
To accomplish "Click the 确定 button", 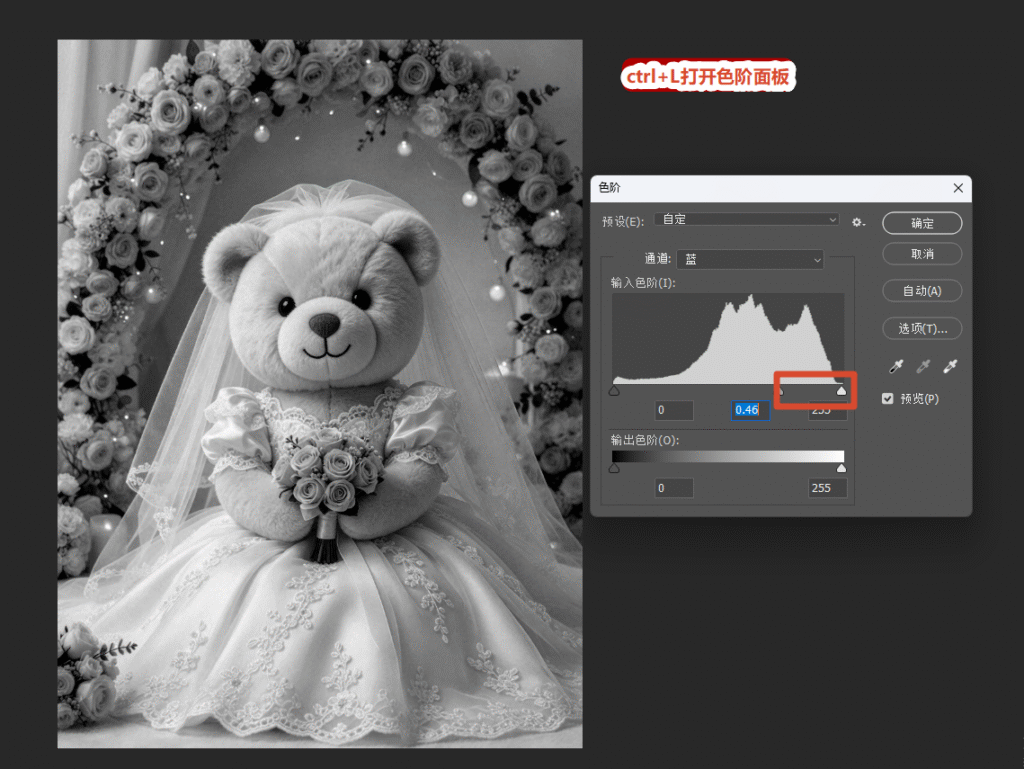I will (922, 223).
